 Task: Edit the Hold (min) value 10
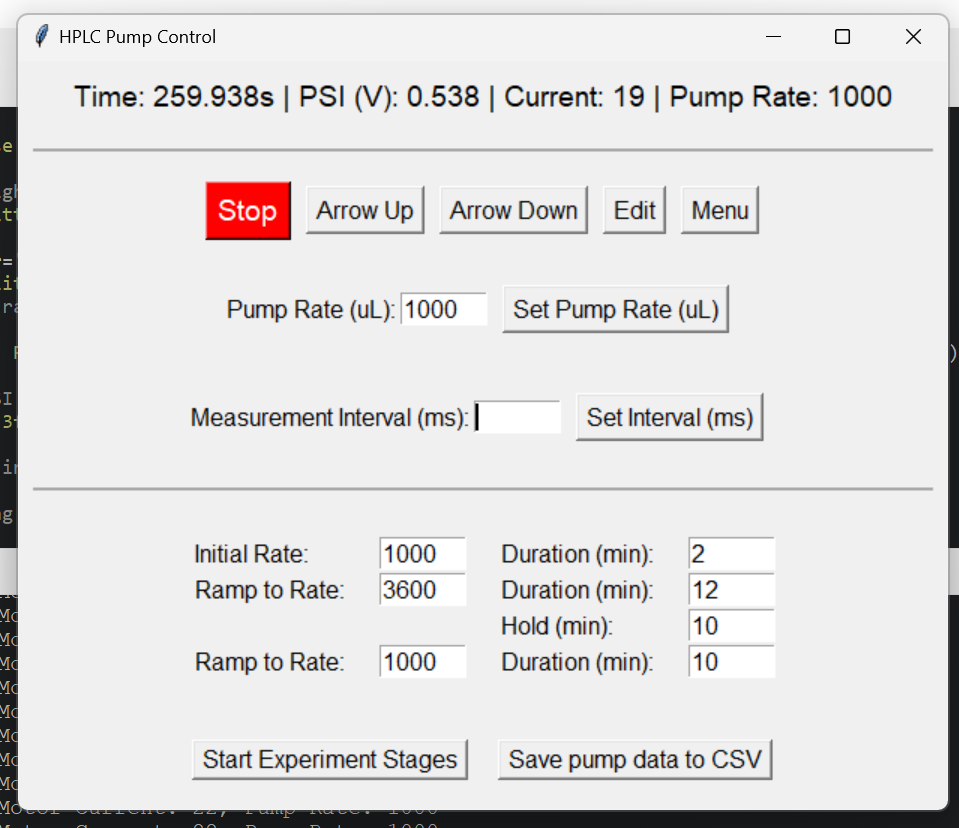[x=730, y=626]
